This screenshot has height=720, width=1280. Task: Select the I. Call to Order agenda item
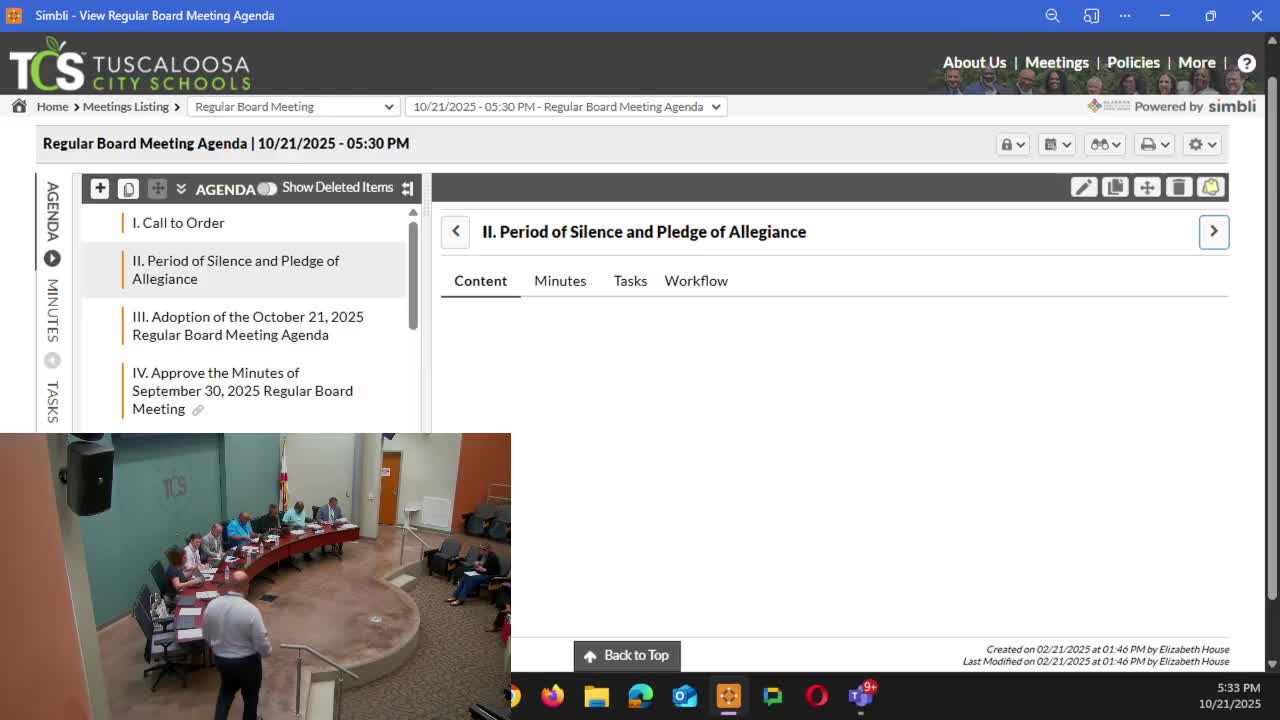pos(178,223)
